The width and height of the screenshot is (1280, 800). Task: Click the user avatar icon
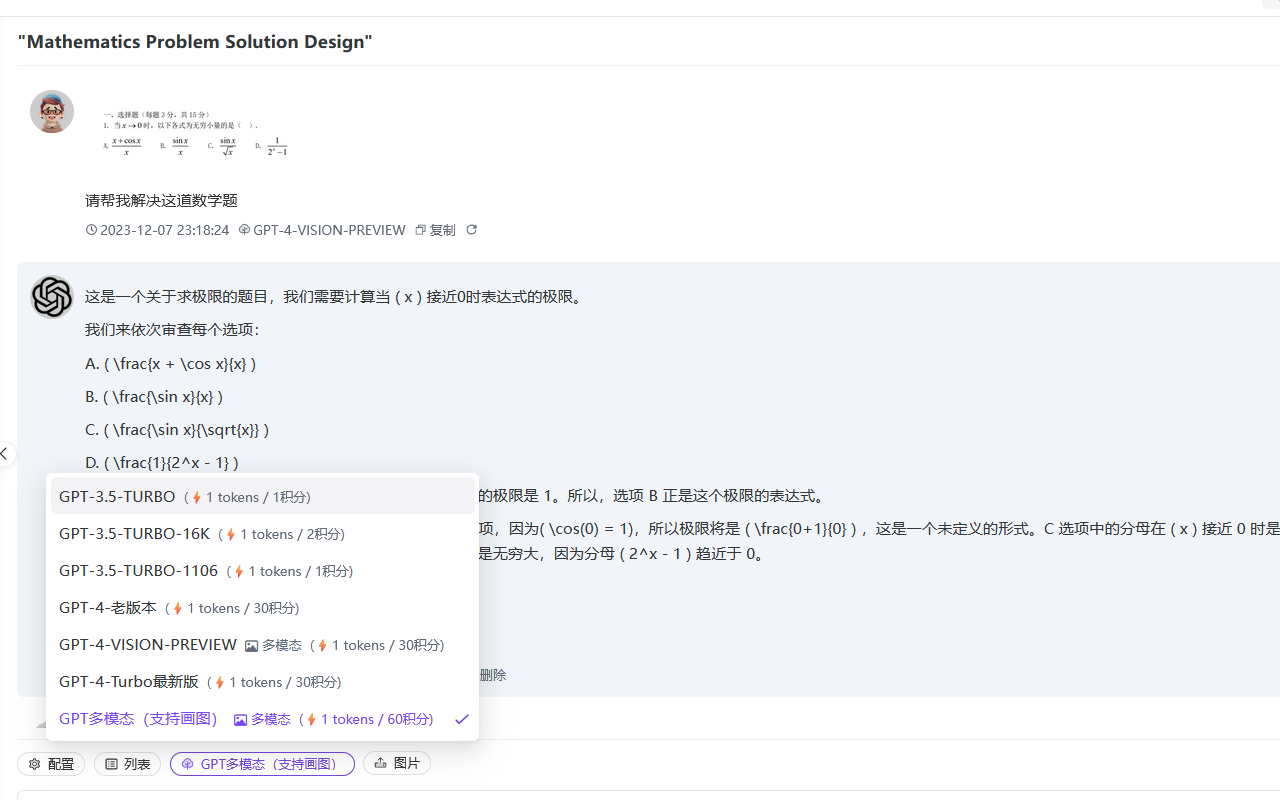coord(52,112)
